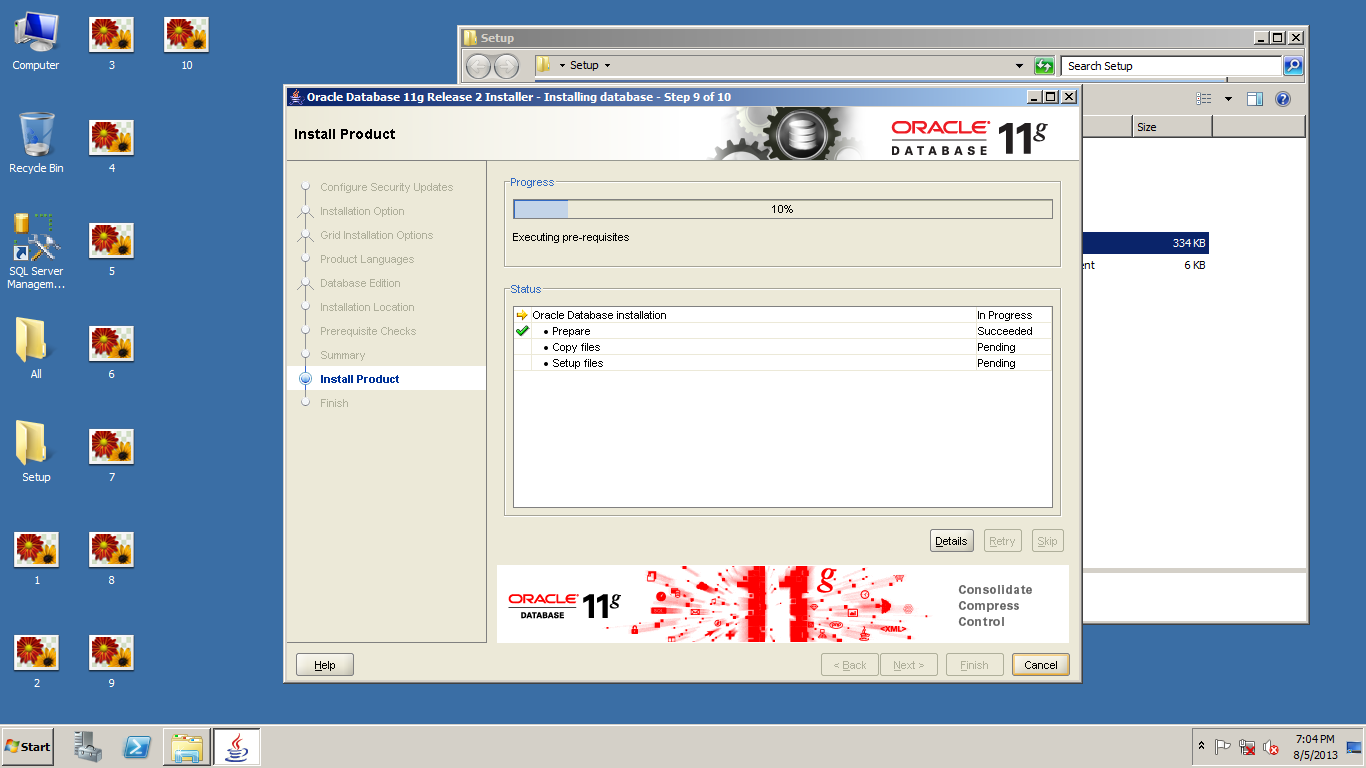Click the Size column header

(x=1171, y=127)
